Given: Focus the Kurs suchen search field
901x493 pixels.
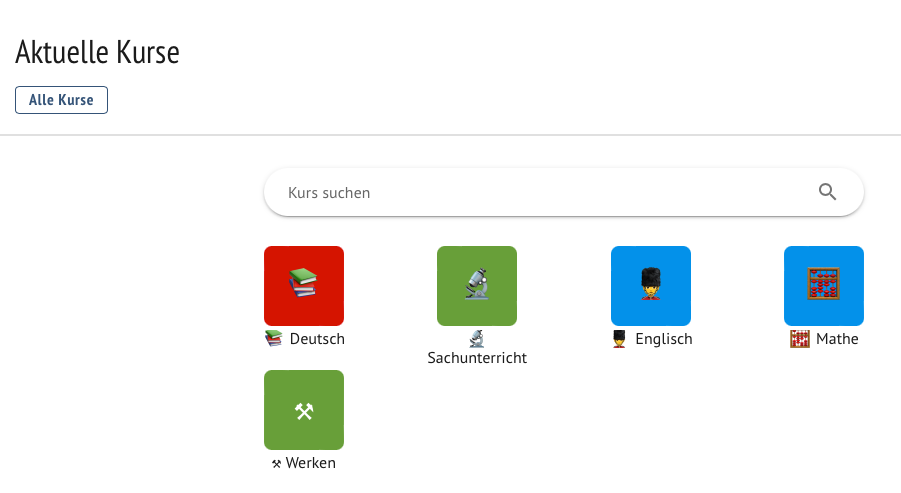Looking at the screenshot, I should point(564,192).
